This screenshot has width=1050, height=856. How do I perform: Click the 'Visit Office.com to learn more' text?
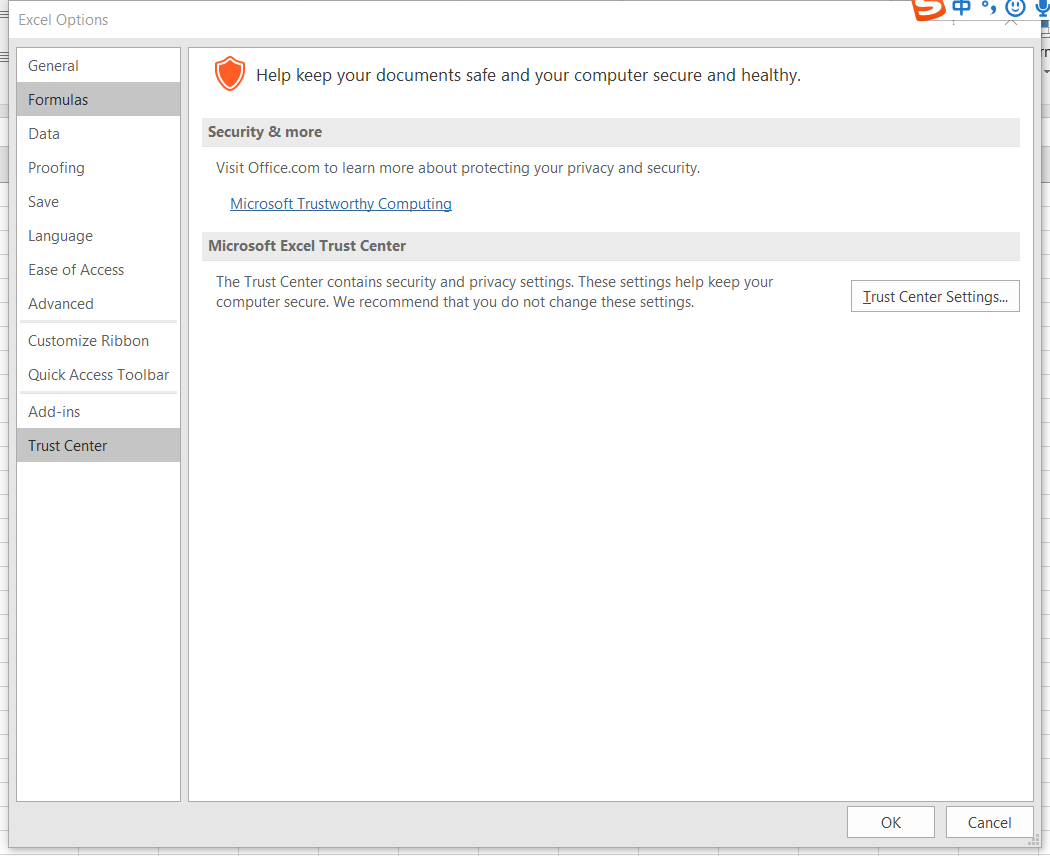click(x=458, y=168)
